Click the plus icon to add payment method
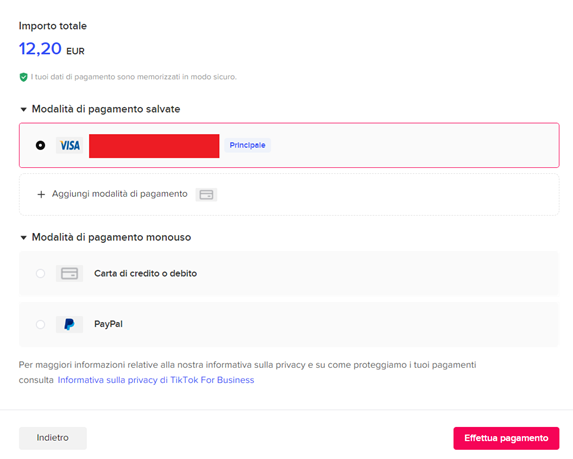The image size is (573, 459). (41, 194)
